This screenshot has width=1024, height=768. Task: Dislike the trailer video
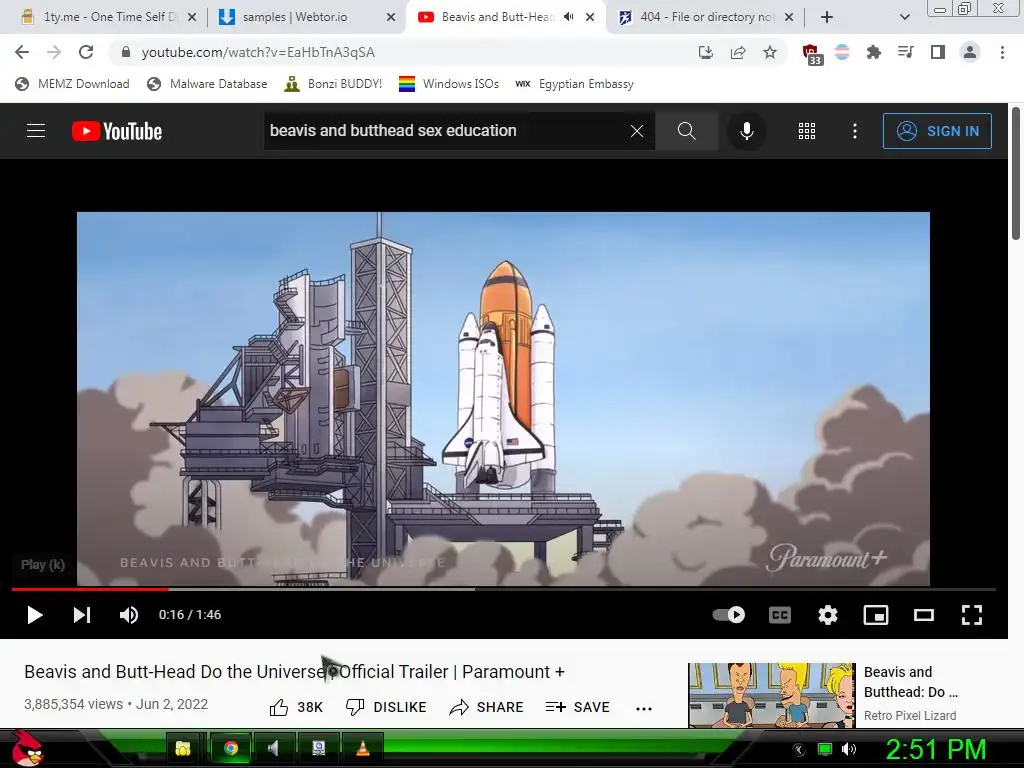[x=386, y=707]
